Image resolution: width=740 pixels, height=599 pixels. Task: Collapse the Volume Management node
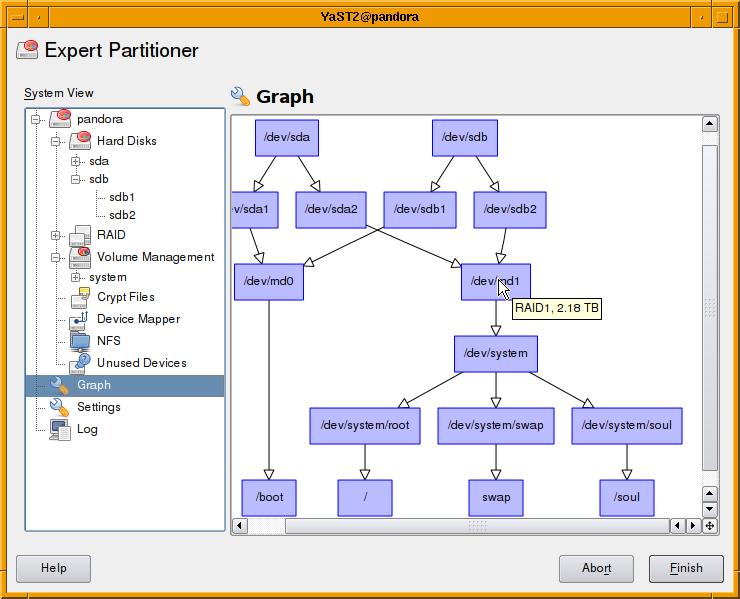point(56,257)
